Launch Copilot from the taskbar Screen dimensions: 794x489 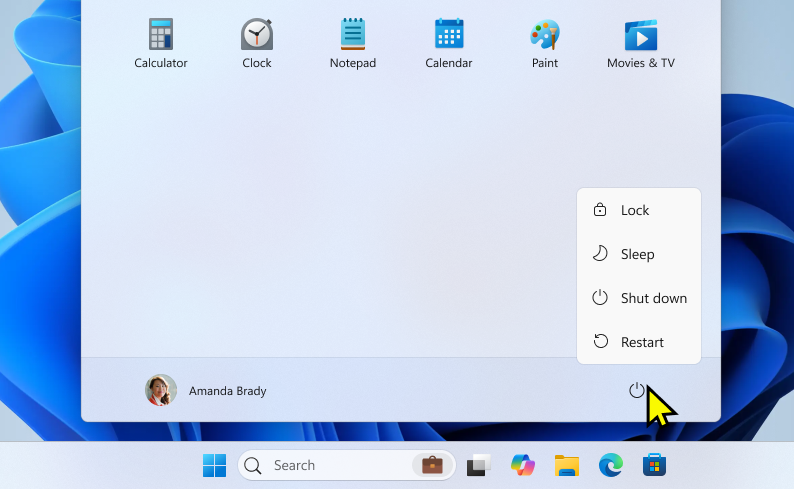[x=523, y=465]
